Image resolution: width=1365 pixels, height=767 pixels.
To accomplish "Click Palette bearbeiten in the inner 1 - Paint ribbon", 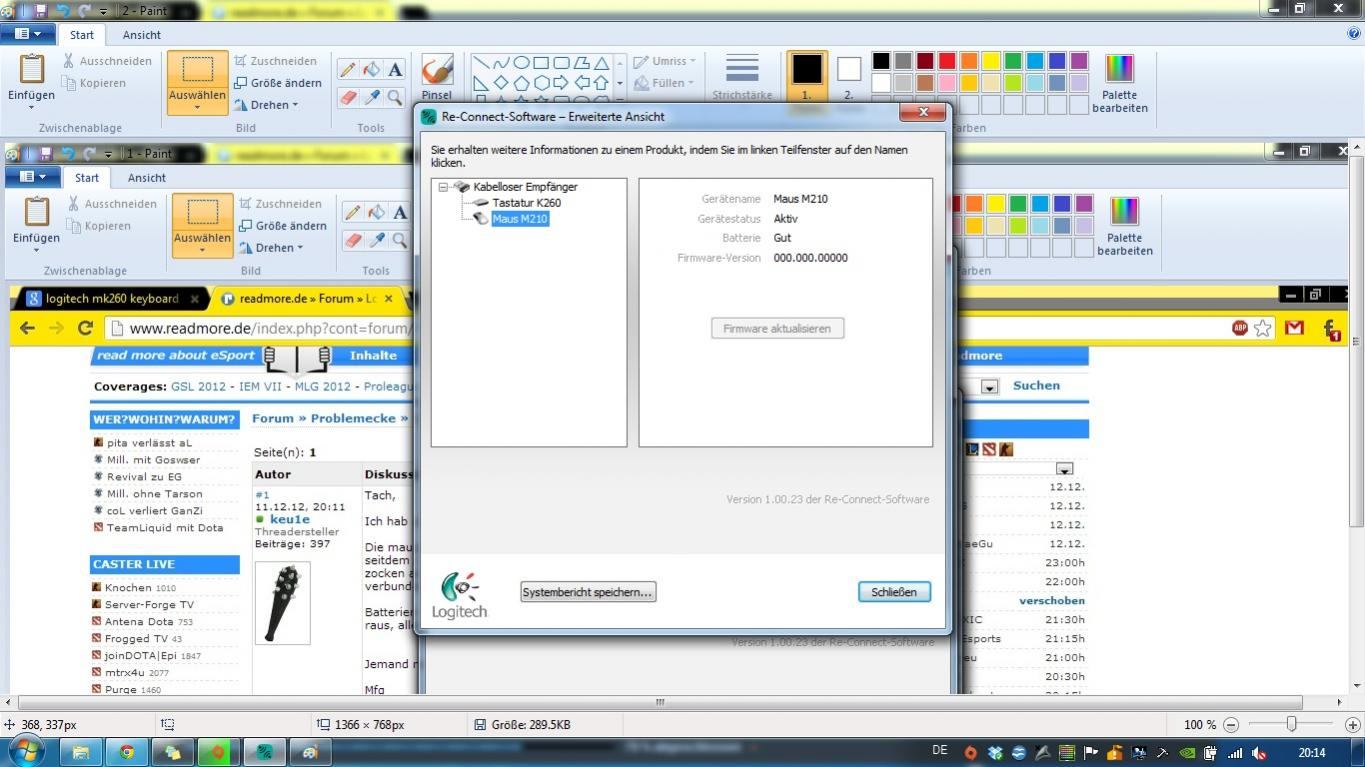I will [x=1124, y=226].
